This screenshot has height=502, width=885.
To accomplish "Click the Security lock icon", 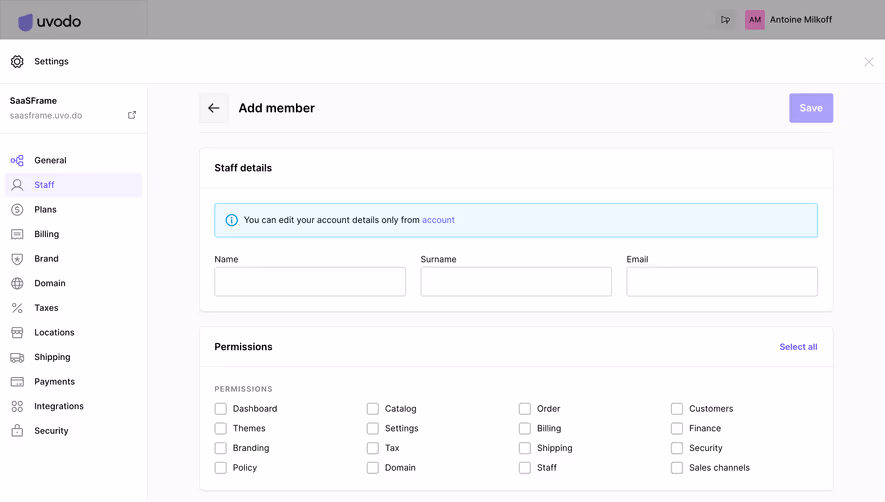I will pyautogui.click(x=17, y=430).
